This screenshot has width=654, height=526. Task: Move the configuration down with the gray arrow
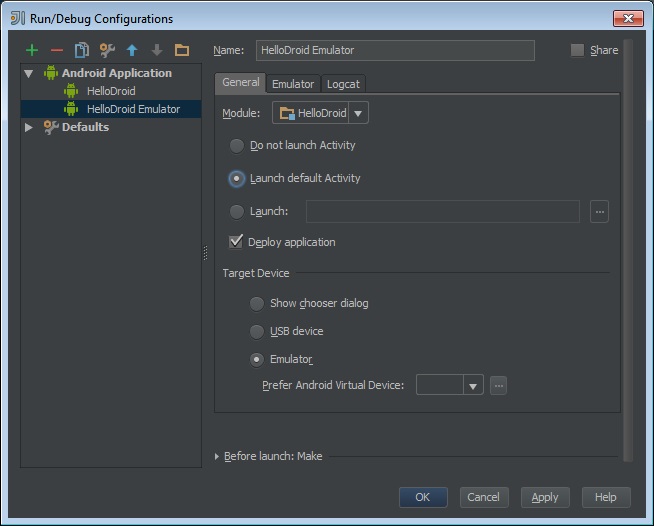157,50
